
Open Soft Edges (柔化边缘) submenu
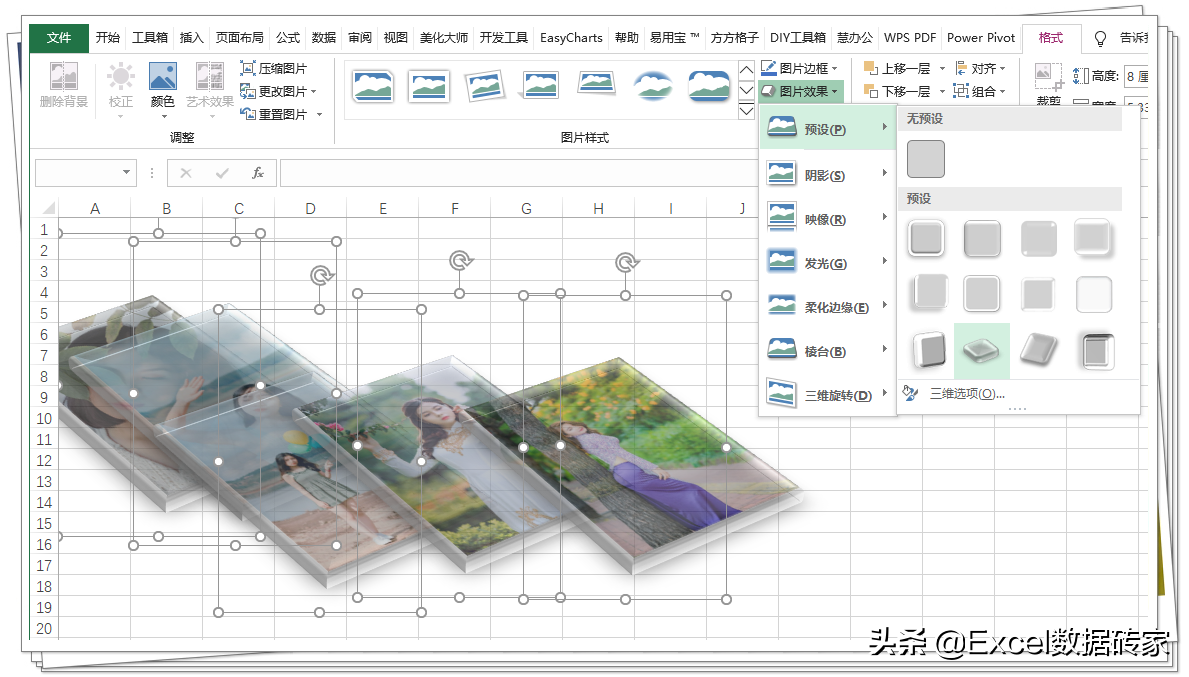(827, 307)
